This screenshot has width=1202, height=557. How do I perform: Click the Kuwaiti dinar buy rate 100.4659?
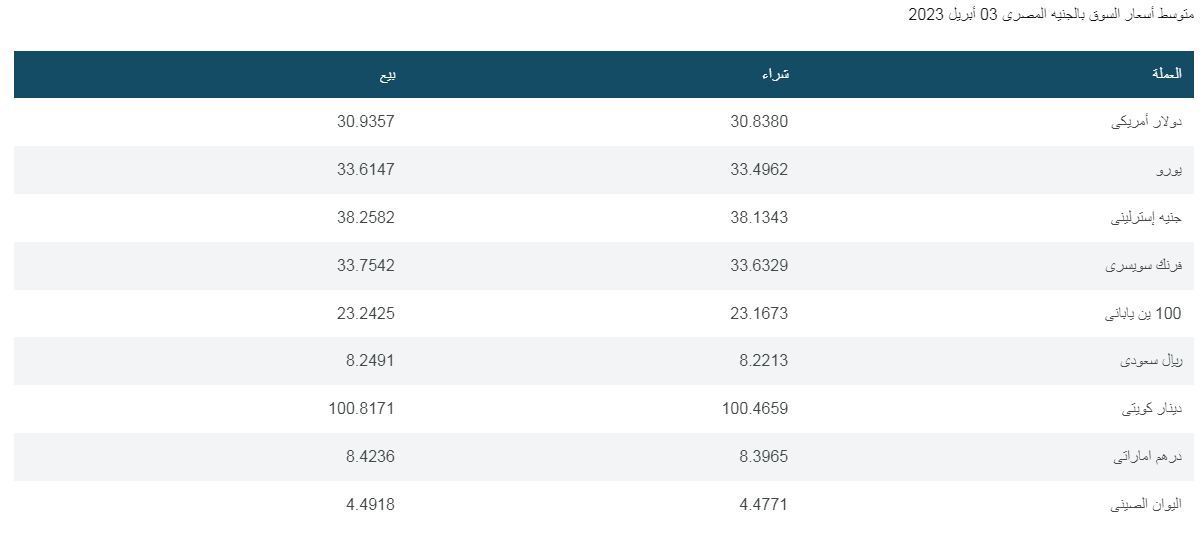tap(755, 409)
